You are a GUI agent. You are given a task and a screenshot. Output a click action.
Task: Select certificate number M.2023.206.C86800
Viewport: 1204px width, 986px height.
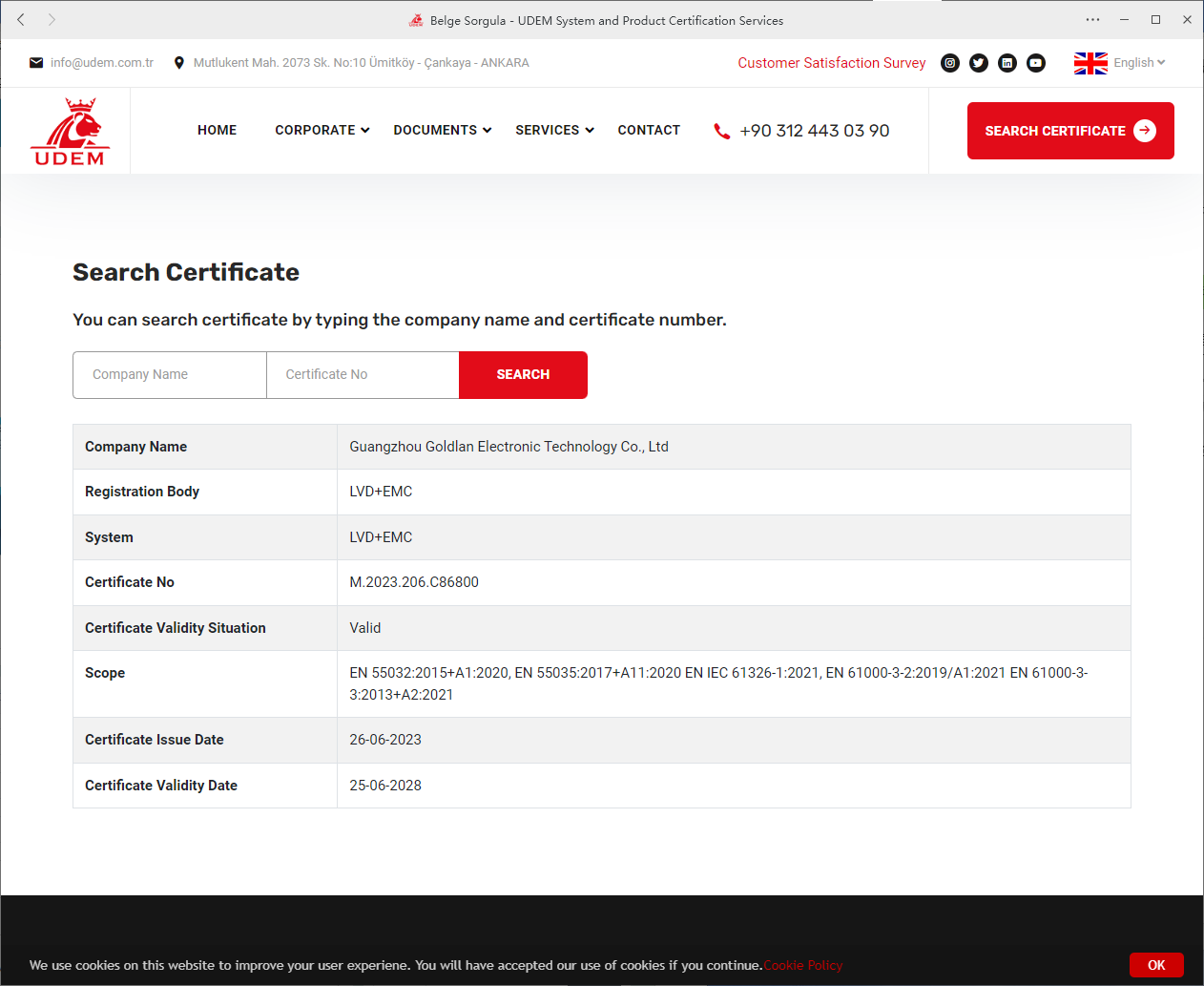tap(414, 582)
